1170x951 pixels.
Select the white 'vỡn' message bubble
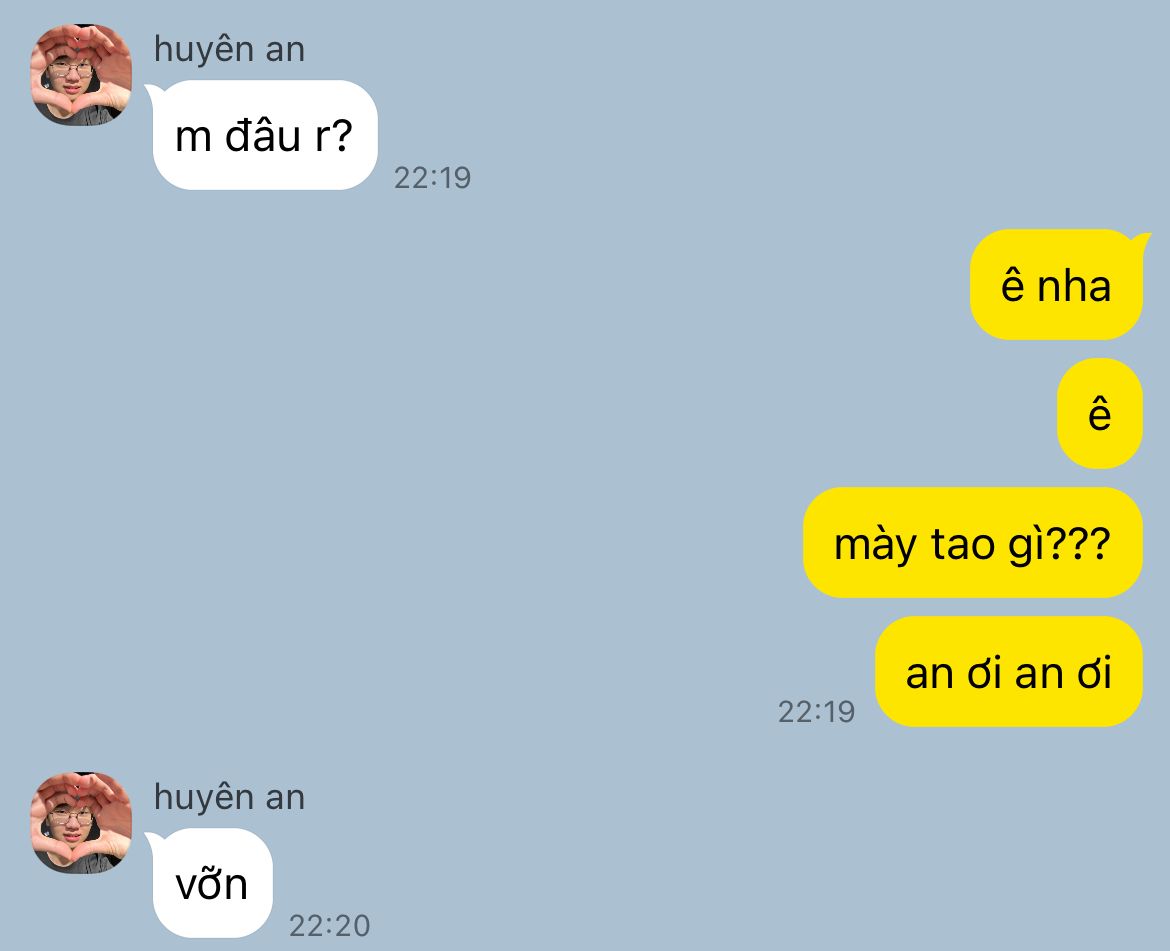coord(212,883)
